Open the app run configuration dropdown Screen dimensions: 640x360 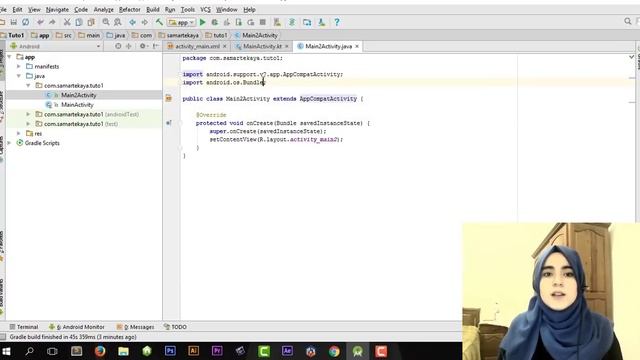pyautogui.click(x=182, y=22)
